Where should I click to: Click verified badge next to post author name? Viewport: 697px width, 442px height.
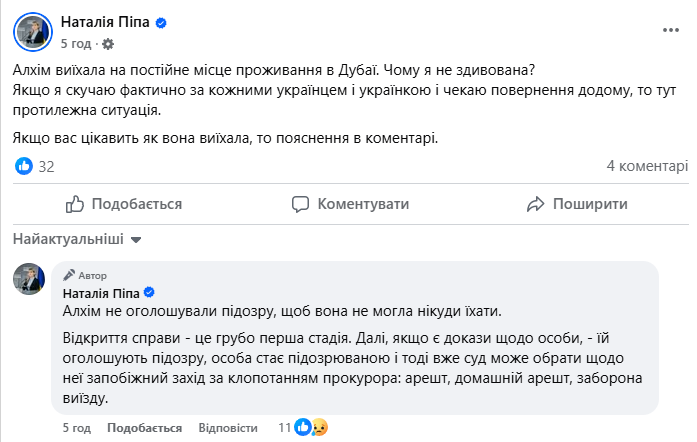[161, 23]
